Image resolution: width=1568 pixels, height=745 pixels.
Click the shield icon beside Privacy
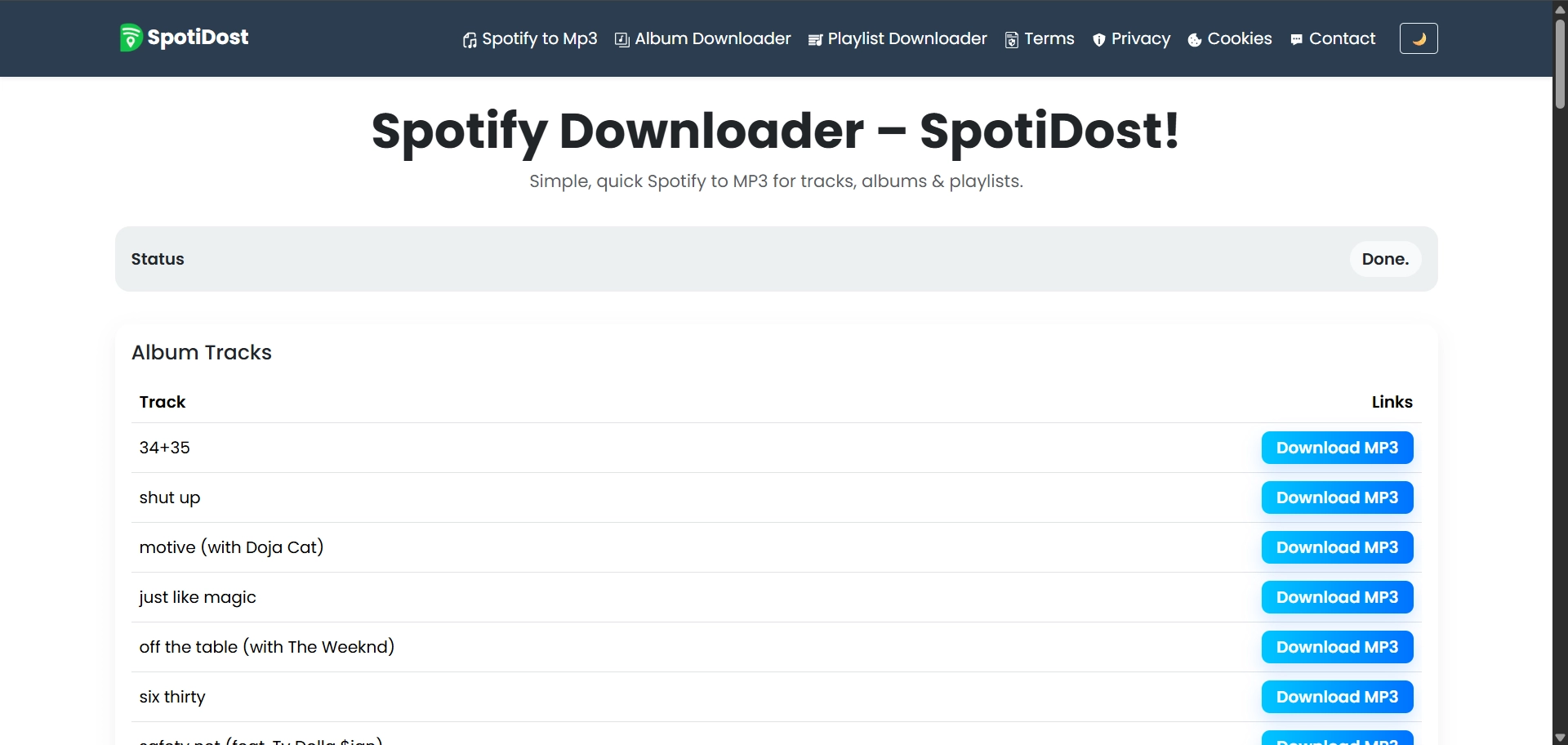click(x=1099, y=40)
